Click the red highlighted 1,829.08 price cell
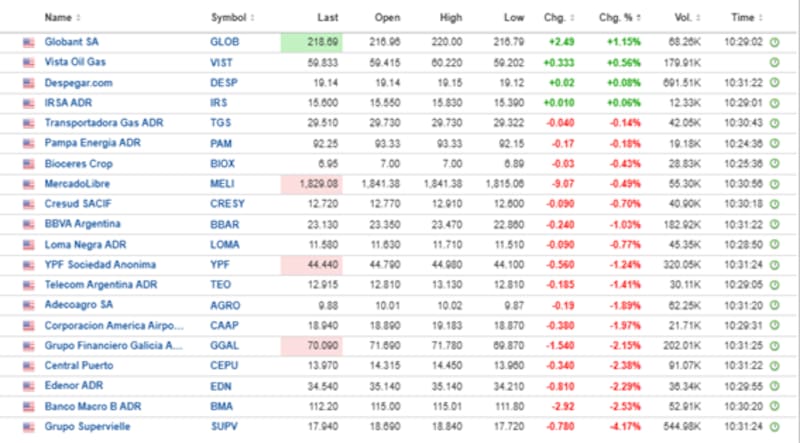This screenshot has width=800, height=443. point(311,183)
